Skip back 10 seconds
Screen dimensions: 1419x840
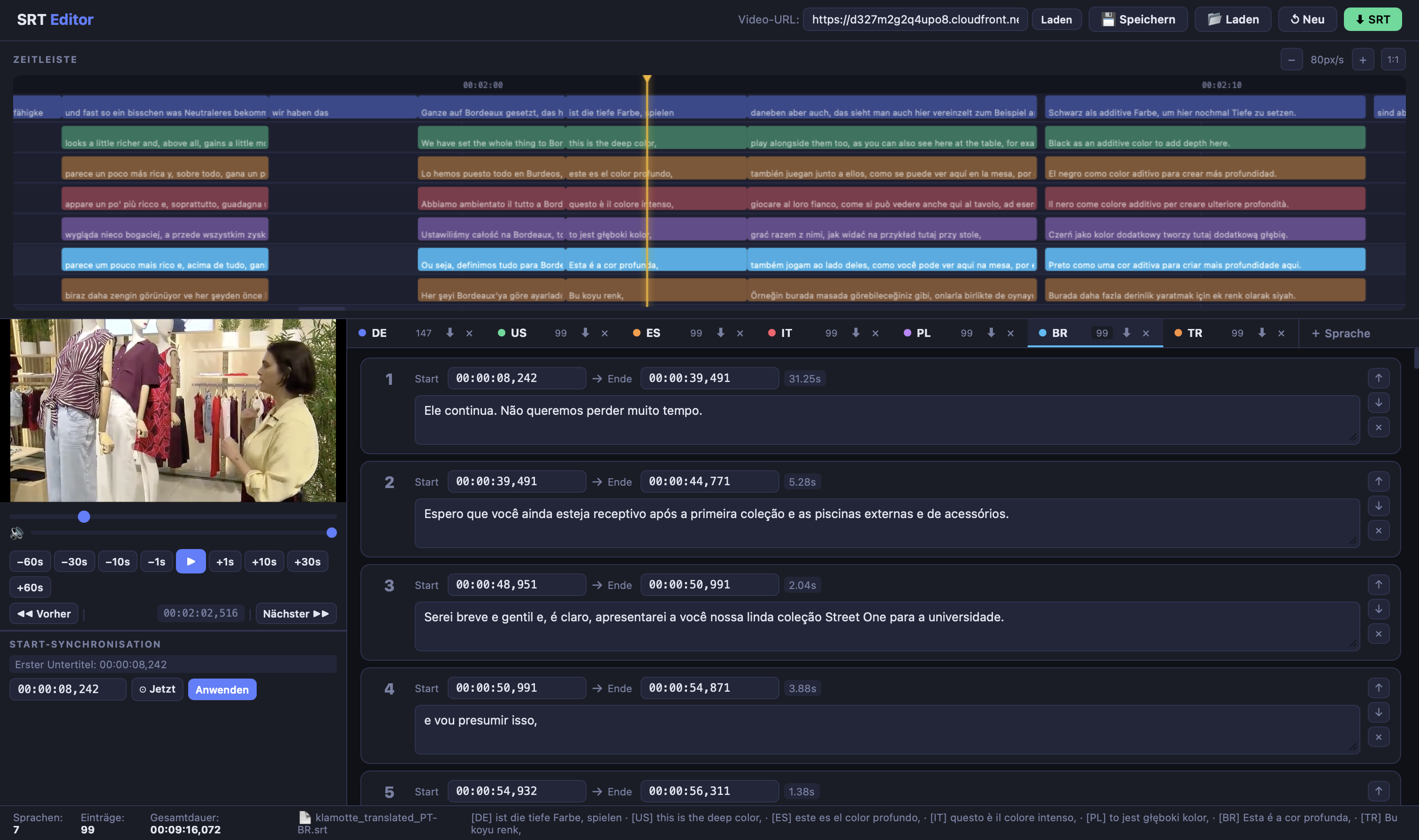click(x=117, y=562)
